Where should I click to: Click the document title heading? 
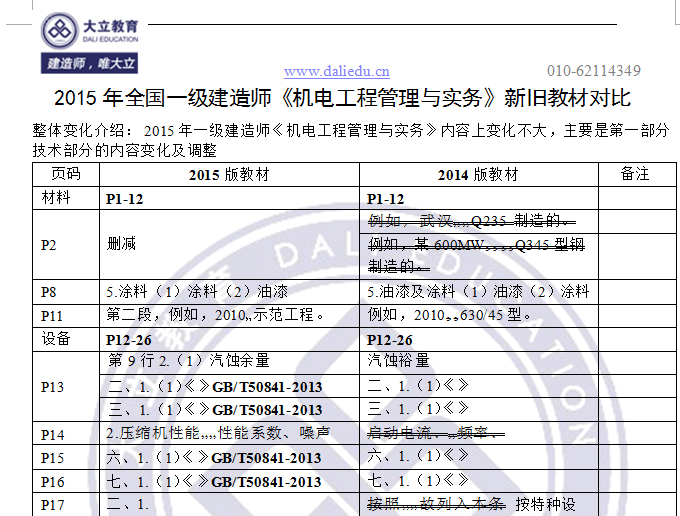point(342,98)
